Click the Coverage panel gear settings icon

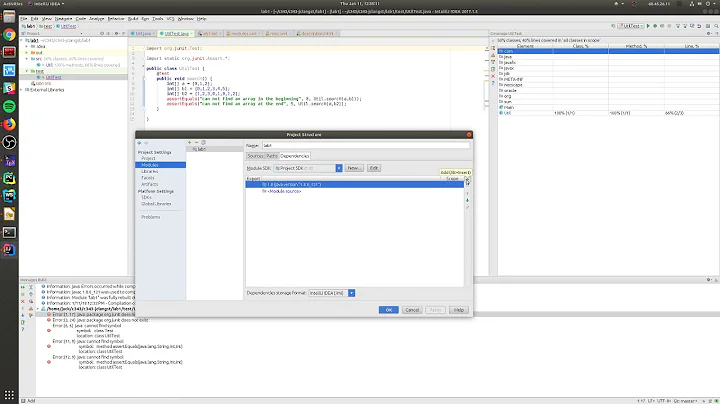point(709,34)
